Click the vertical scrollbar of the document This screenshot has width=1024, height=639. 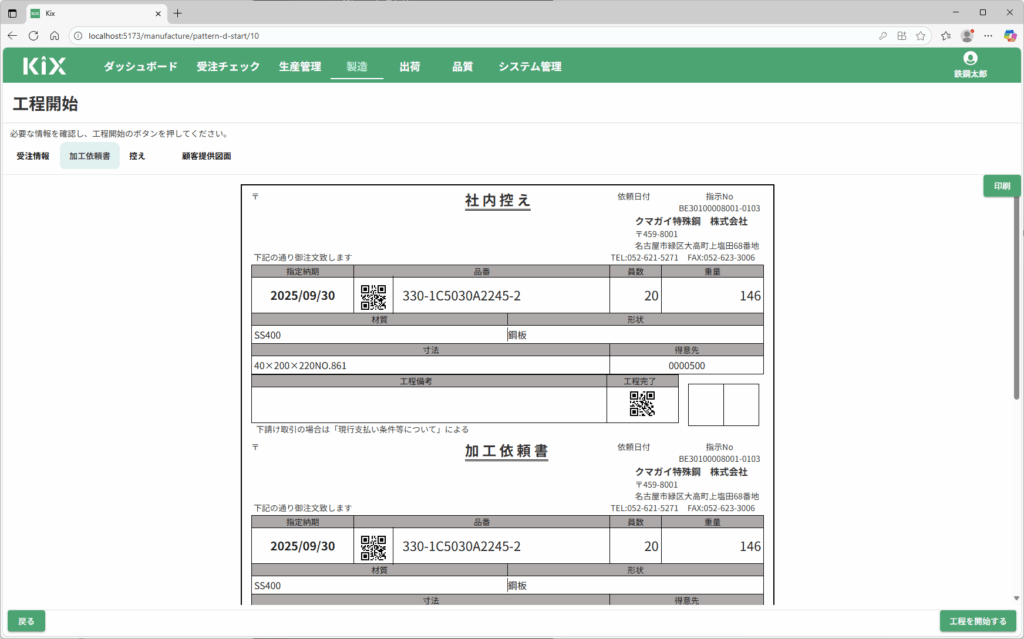[x=1017, y=300]
